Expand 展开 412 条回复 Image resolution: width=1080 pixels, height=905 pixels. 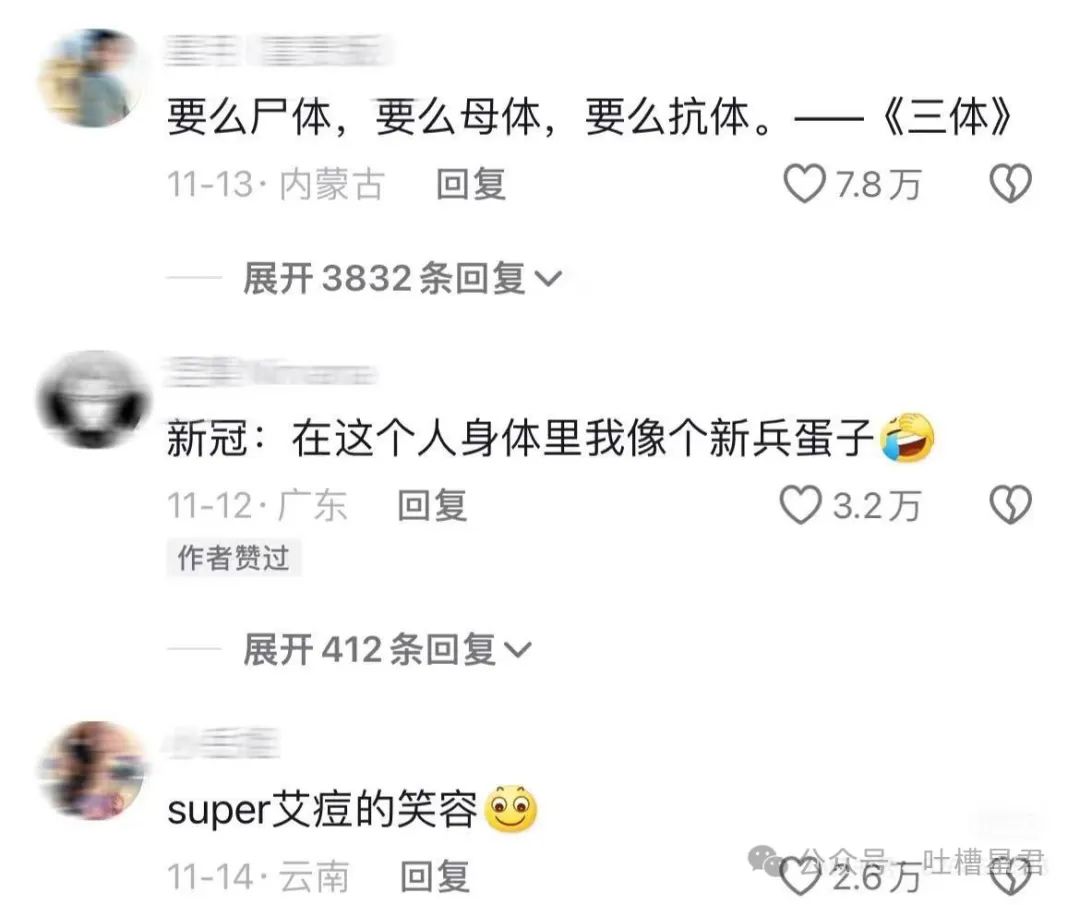(x=386, y=649)
